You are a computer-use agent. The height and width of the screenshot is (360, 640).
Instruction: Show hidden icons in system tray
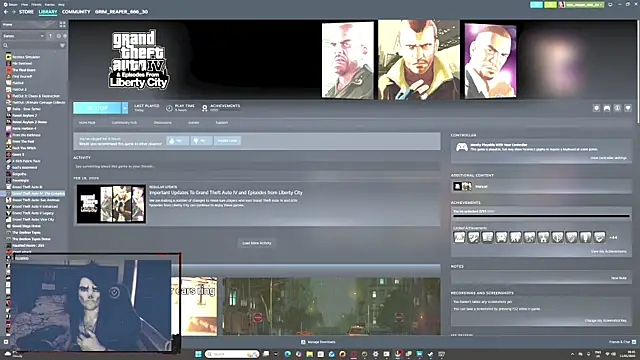tap(572, 354)
